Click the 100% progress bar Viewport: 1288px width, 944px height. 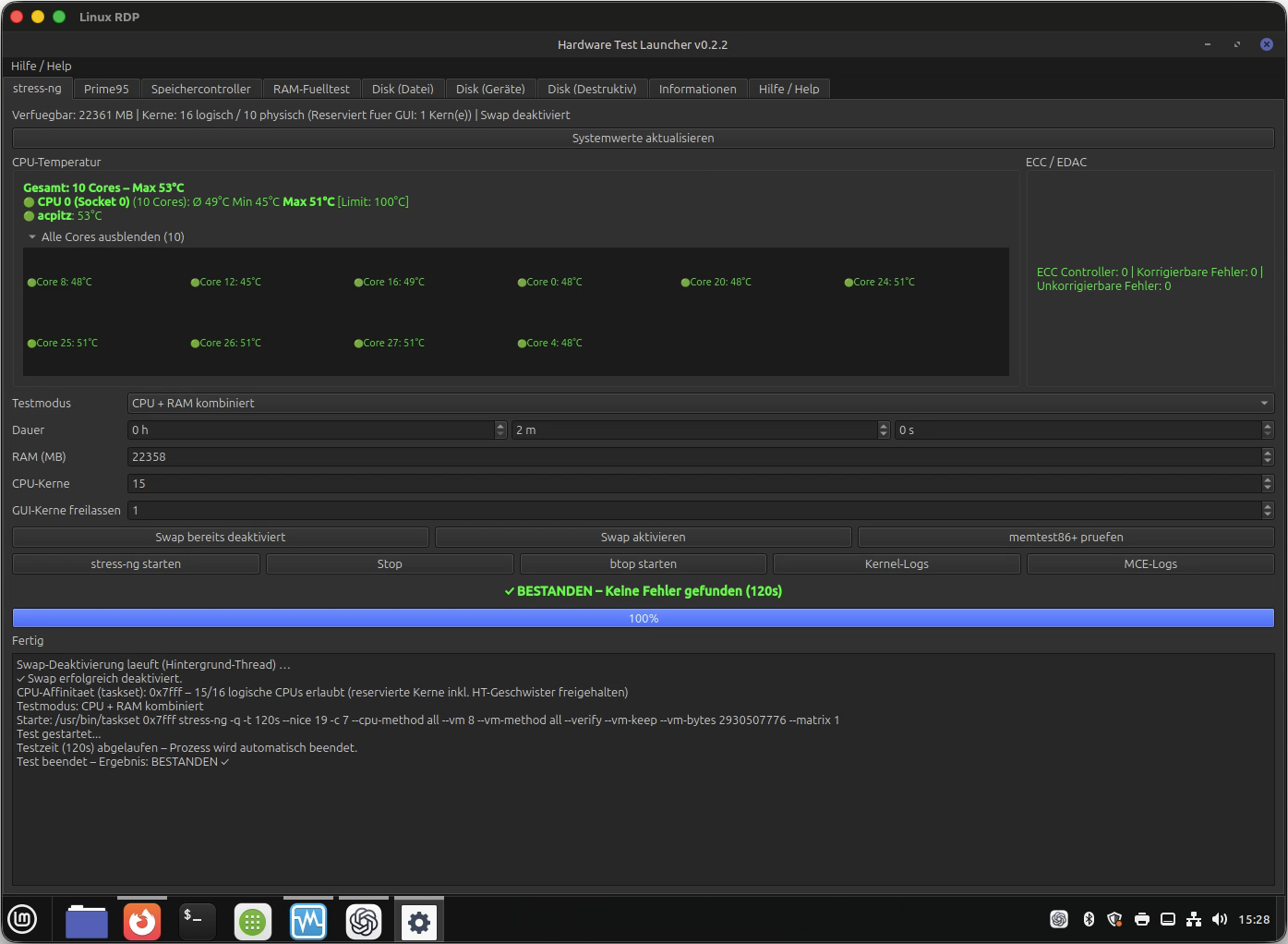pyautogui.click(x=644, y=618)
